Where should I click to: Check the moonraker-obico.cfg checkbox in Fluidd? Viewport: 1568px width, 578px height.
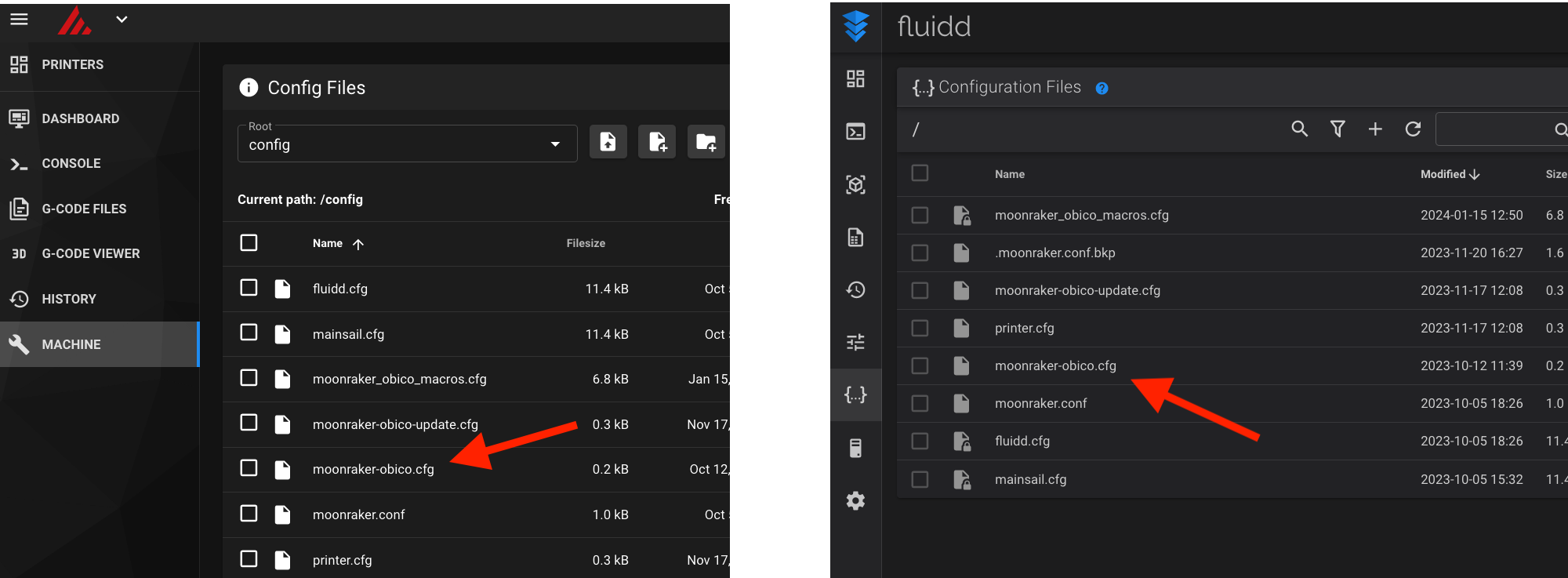pos(920,365)
